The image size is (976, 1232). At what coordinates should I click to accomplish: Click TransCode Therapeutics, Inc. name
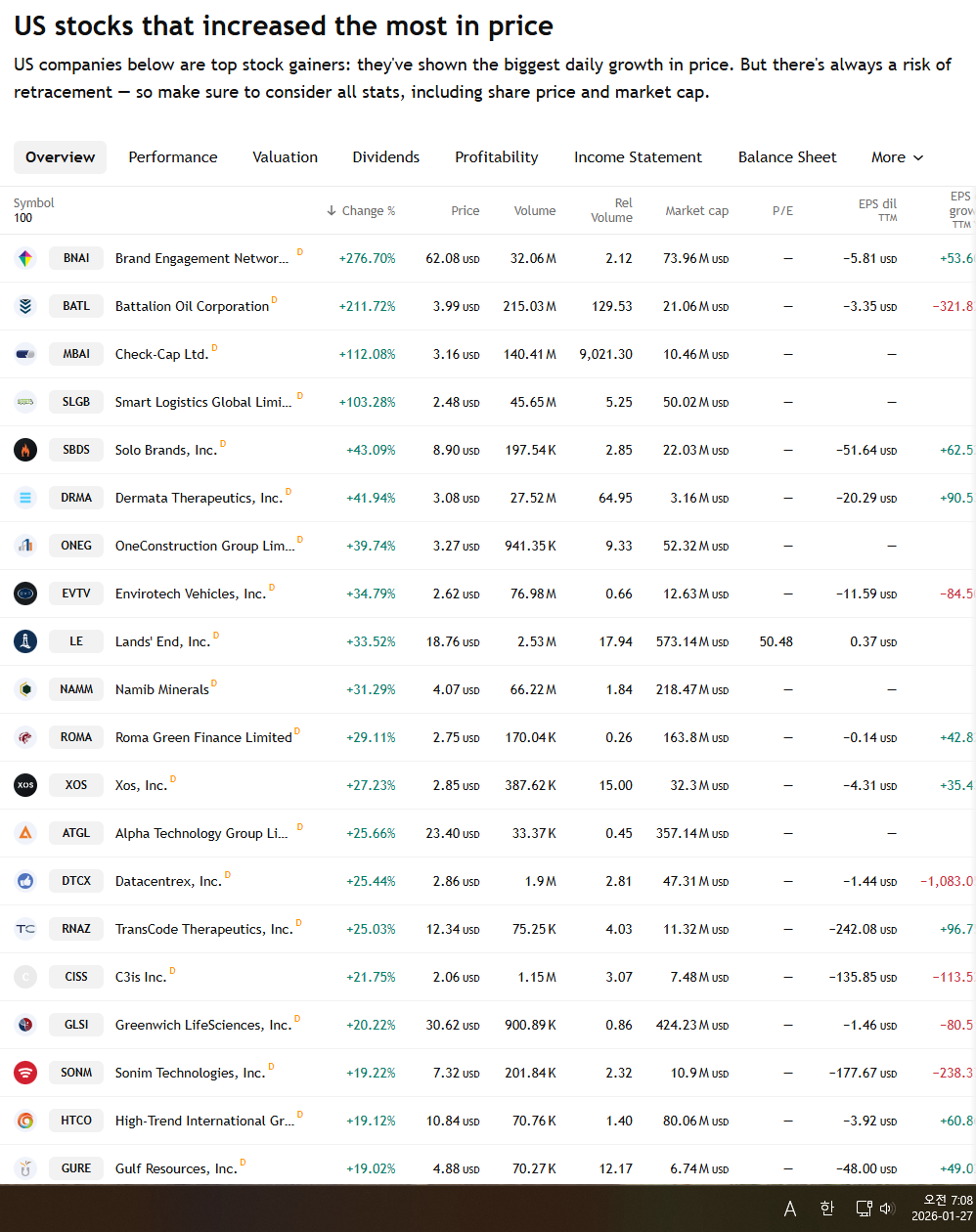[204, 929]
